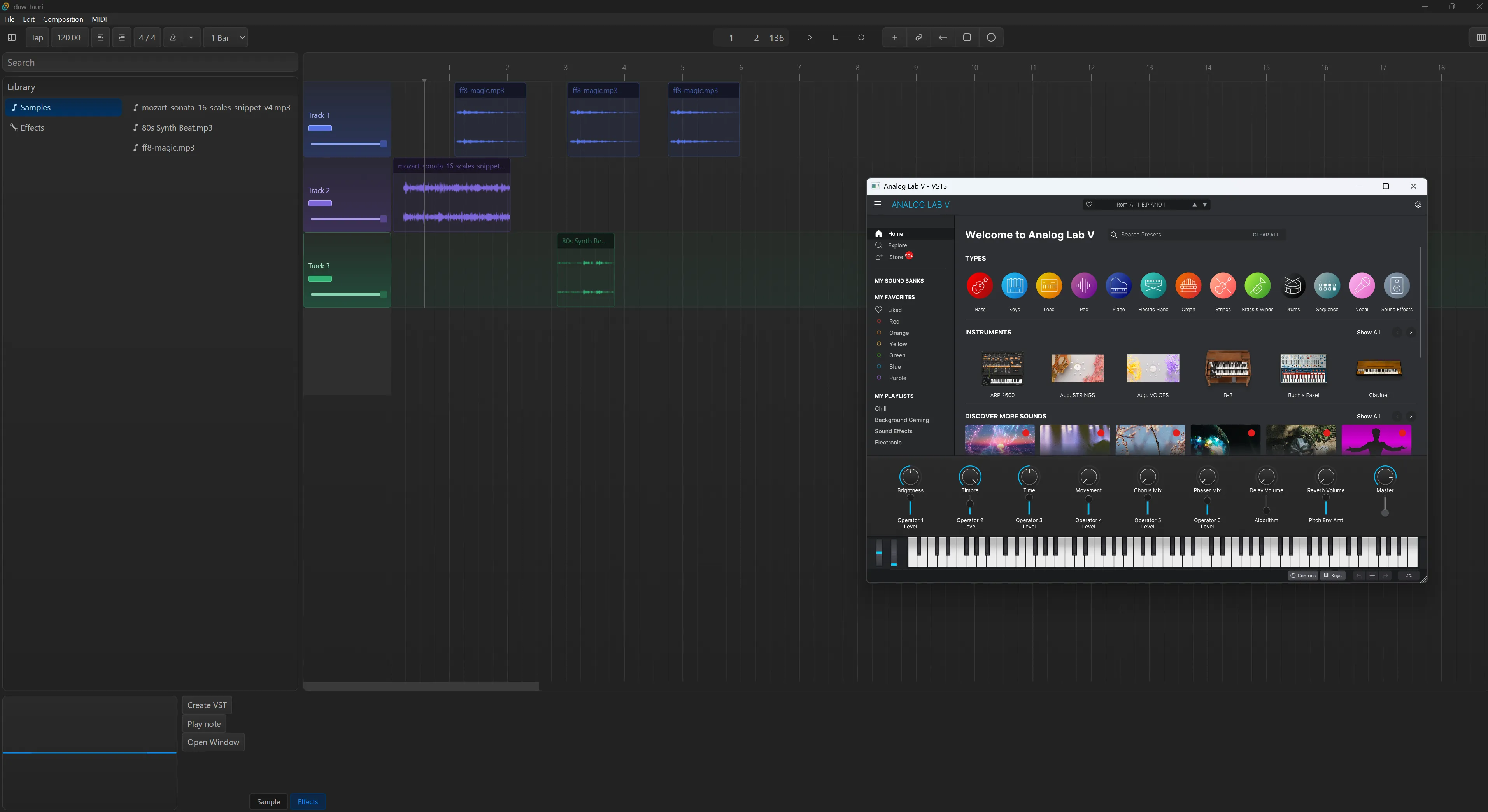1488x812 pixels.
Task: Click the link chain icon in toolbar
Action: click(x=918, y=38)
